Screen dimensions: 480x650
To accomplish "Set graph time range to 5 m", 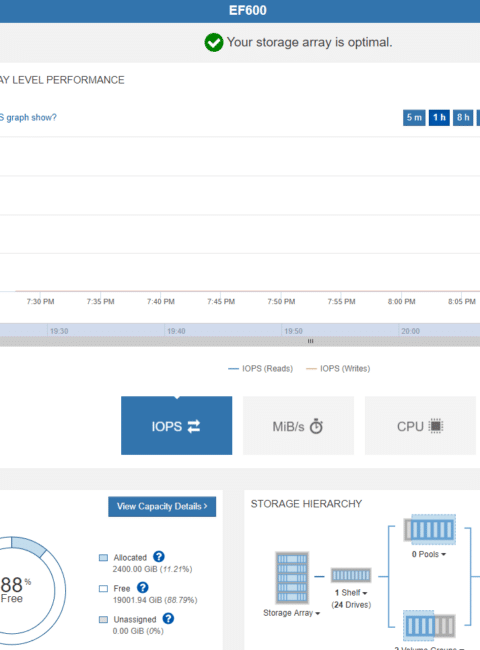I will [x=414, y=117].
